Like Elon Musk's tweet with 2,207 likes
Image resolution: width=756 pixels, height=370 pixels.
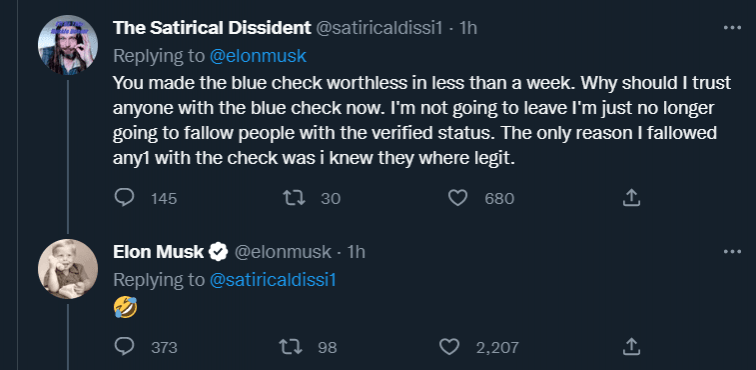coord(449,346)
